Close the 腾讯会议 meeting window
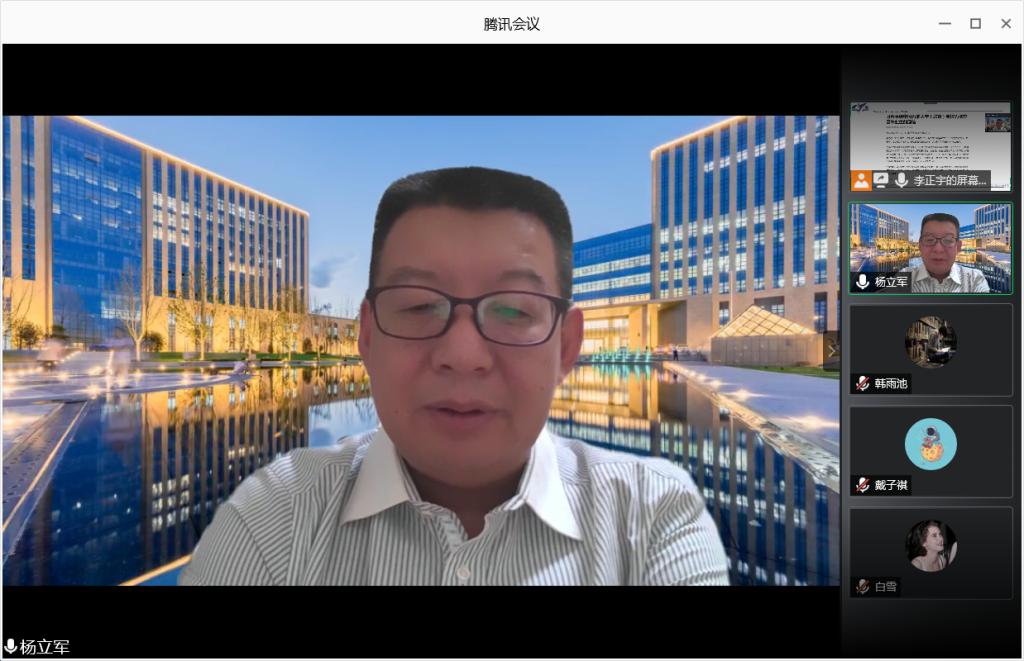Image resolution: width=1024 pixels, height=661 pixels. 1006,24
